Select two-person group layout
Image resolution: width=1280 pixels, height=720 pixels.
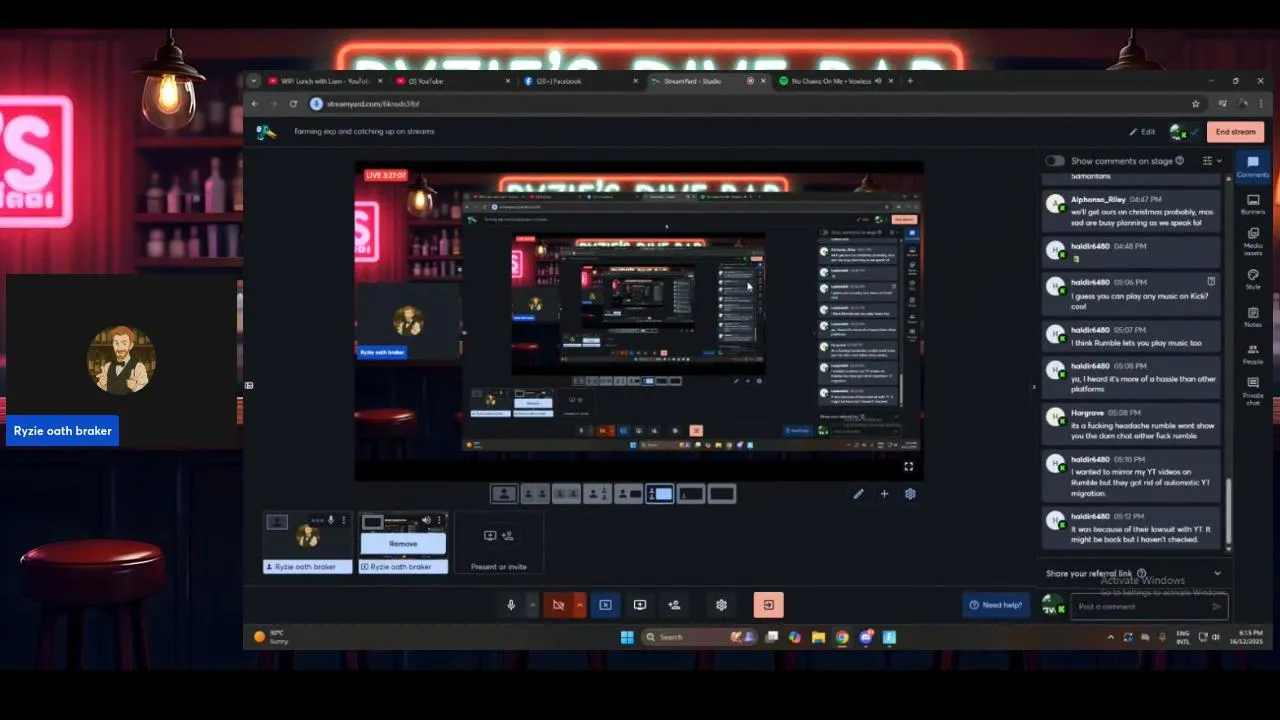566,494
